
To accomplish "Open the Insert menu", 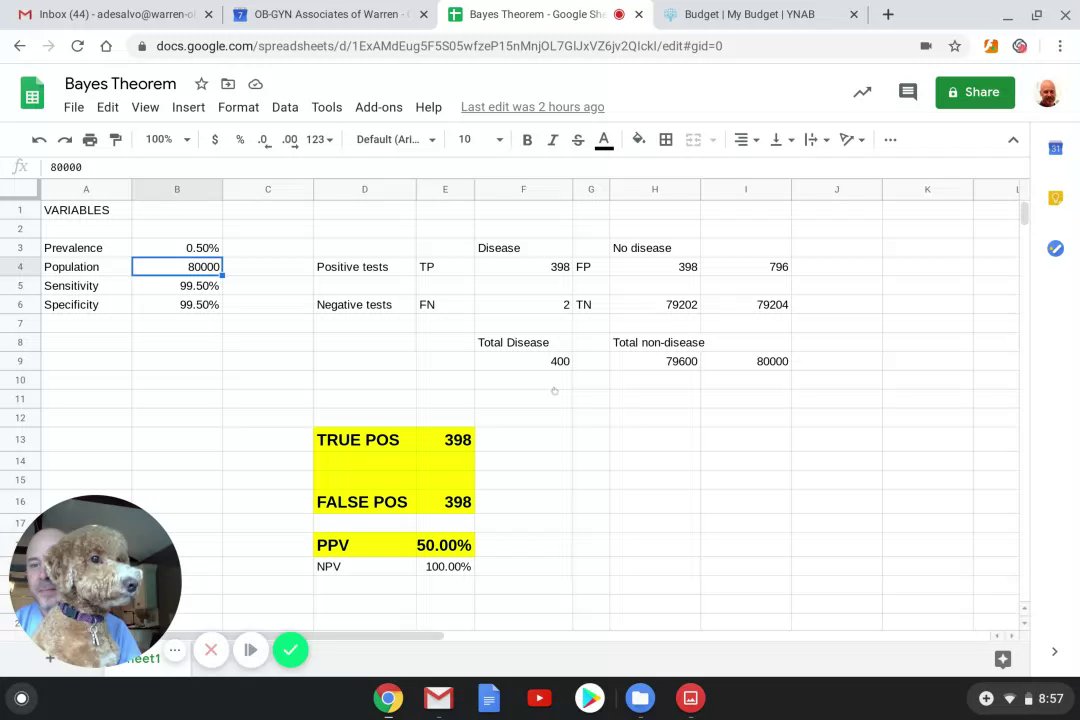I will [x=188, y=107].
